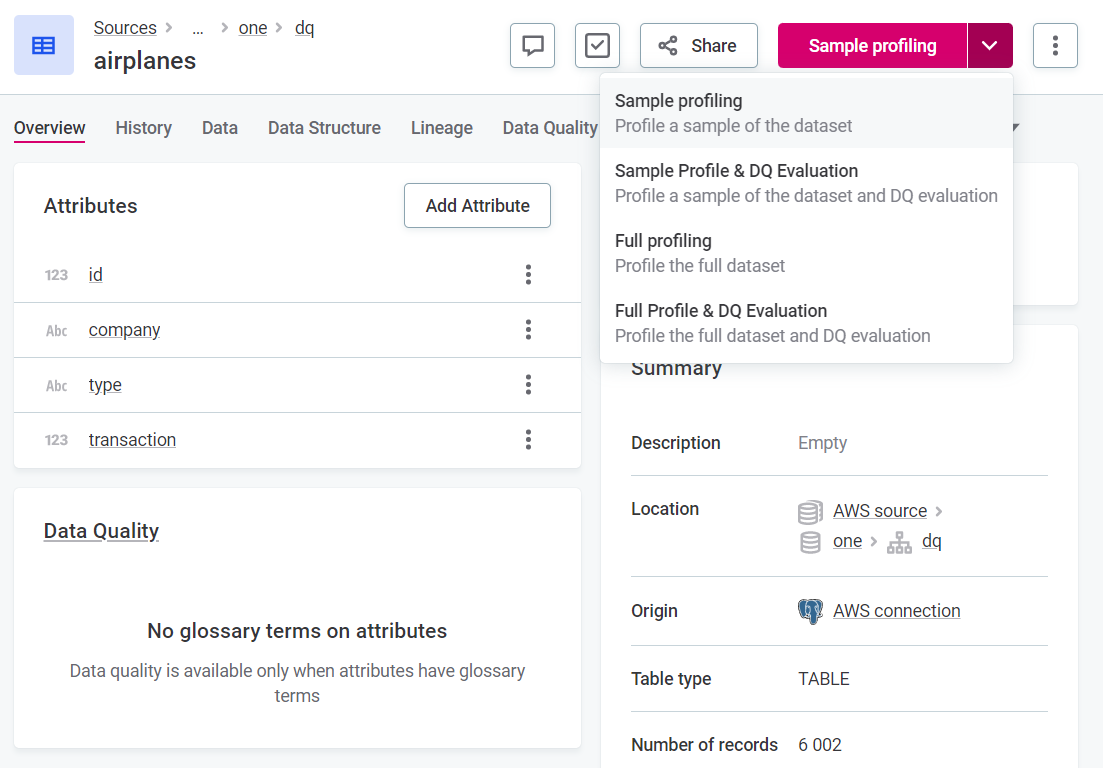Open the three-dot menu for id attribute

tap(528, 275)
